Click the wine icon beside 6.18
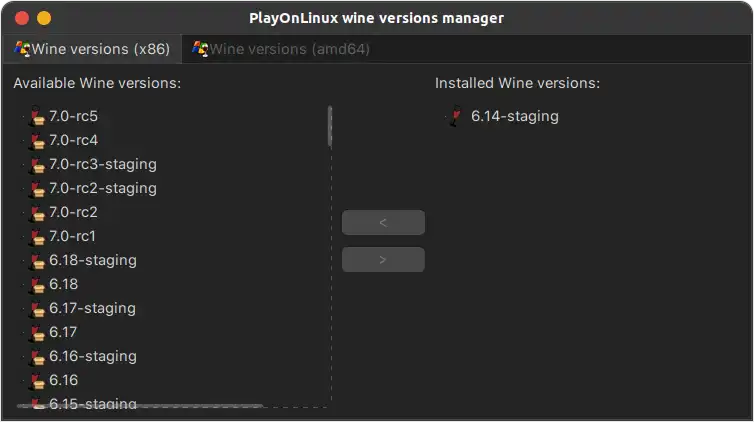The height and width of the screenshot is (422, 754). pyautogui.click(x=38, y=285)
